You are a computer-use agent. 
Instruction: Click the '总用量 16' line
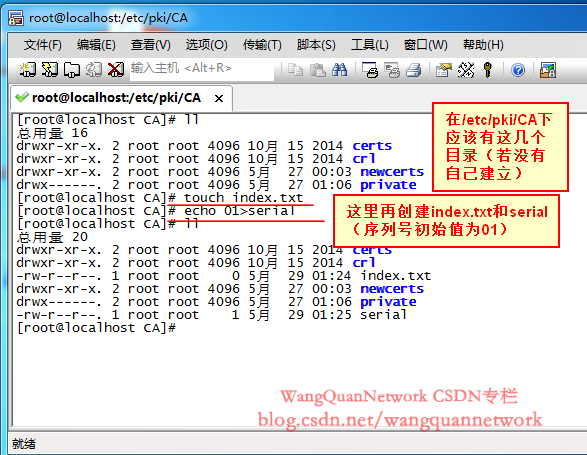(52, 133)
